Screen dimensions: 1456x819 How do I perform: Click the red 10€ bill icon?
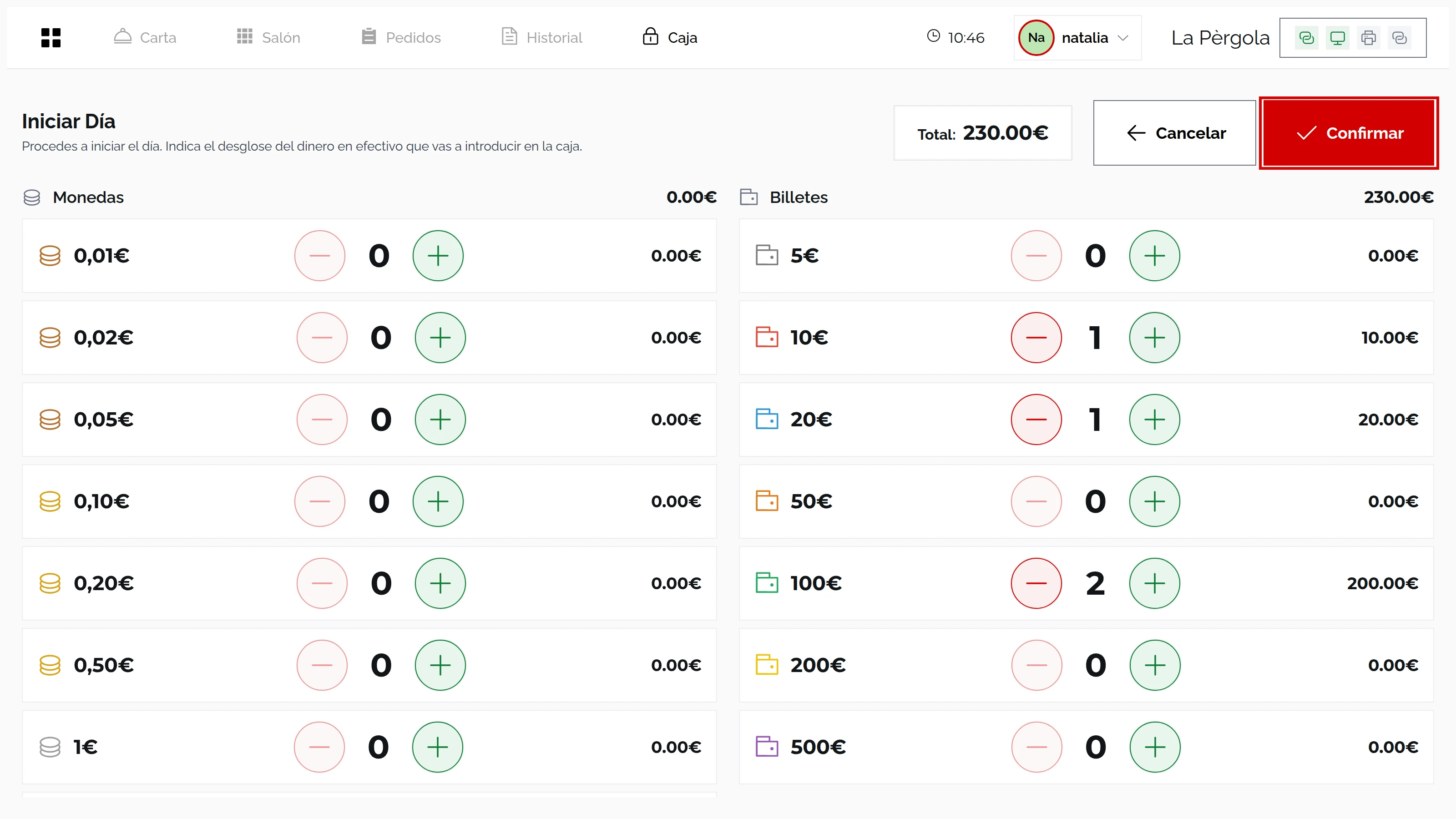point(767,338)
